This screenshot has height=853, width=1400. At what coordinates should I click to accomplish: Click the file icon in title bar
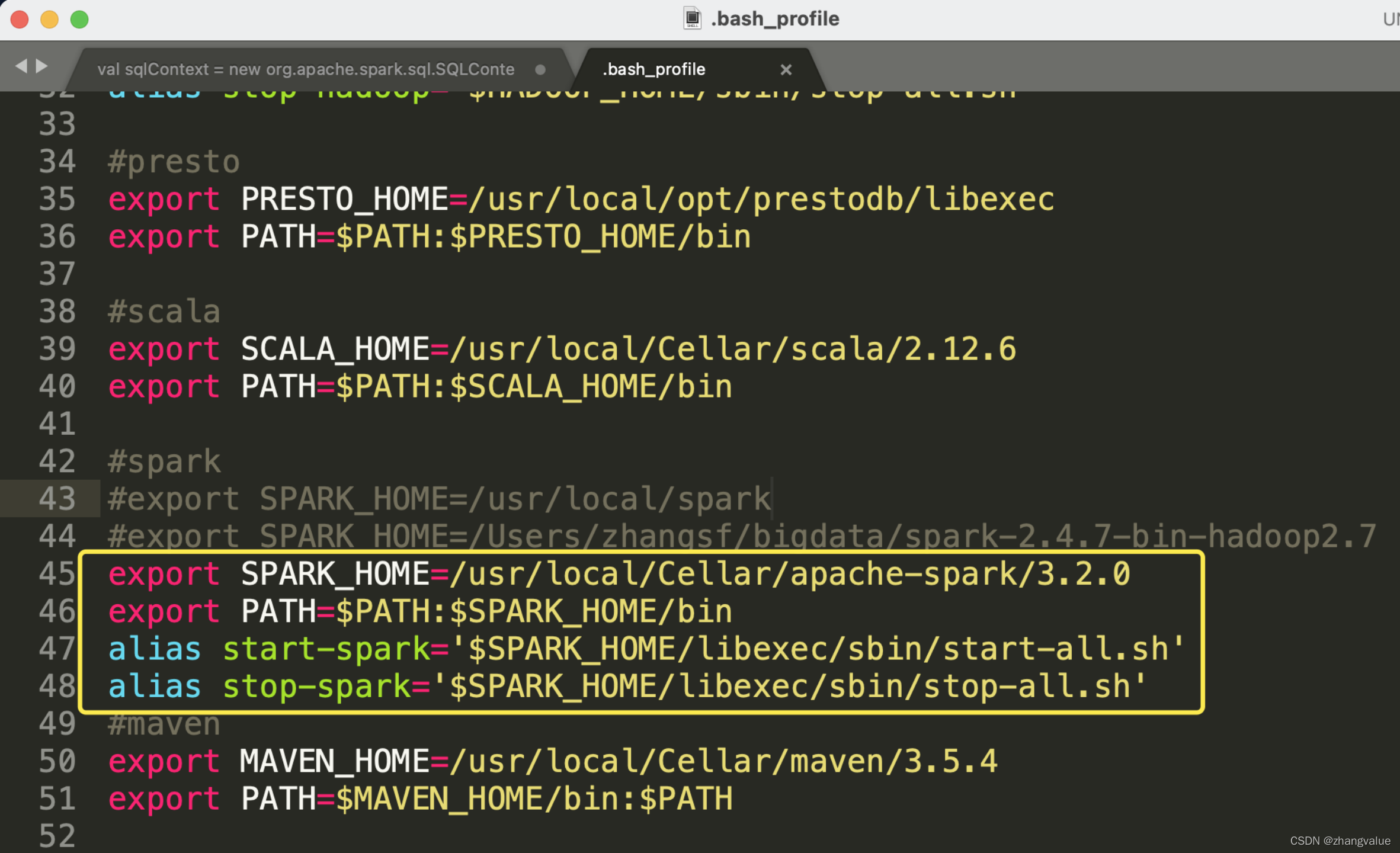coord(692,18)
